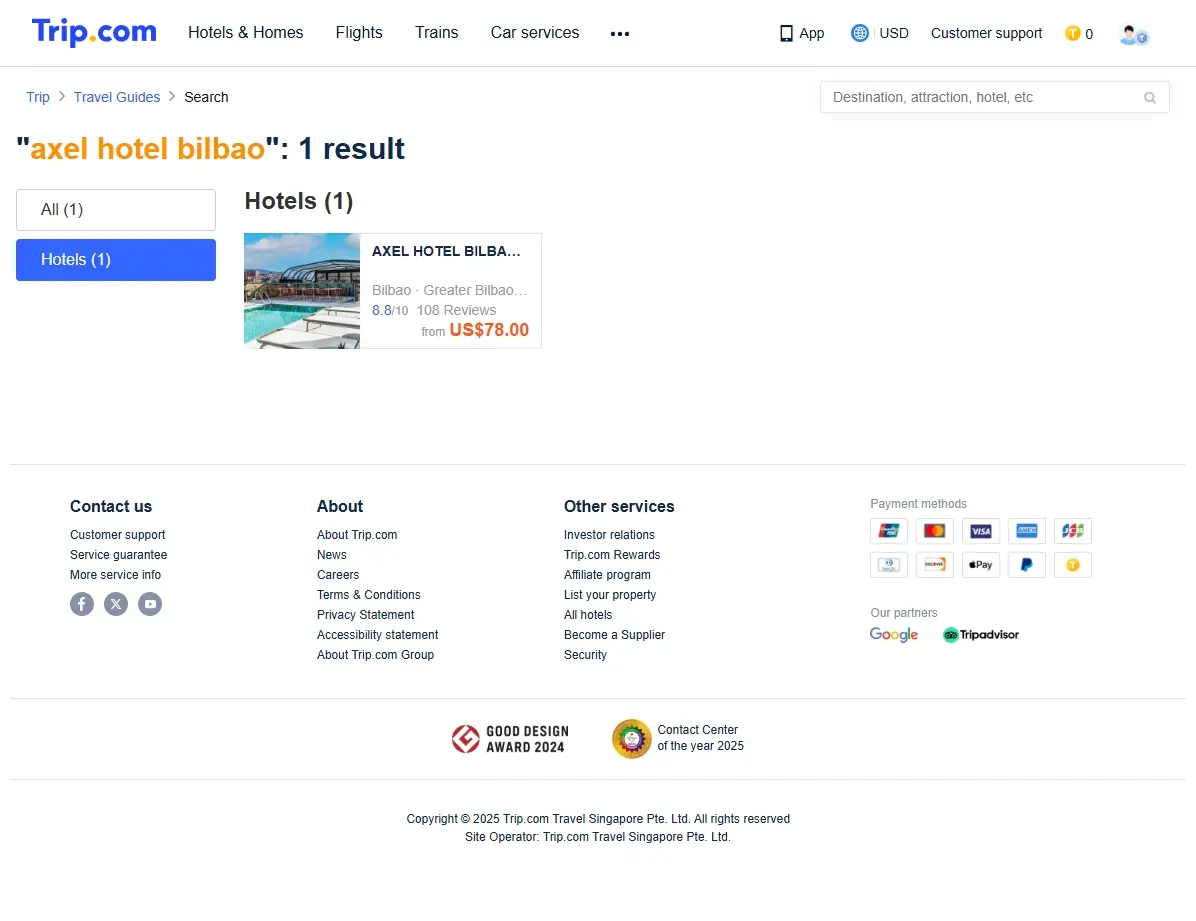Click the Visa payment icon
Image resolution: width=1196 pixels, height=921 pixels.
coord(981,531)
